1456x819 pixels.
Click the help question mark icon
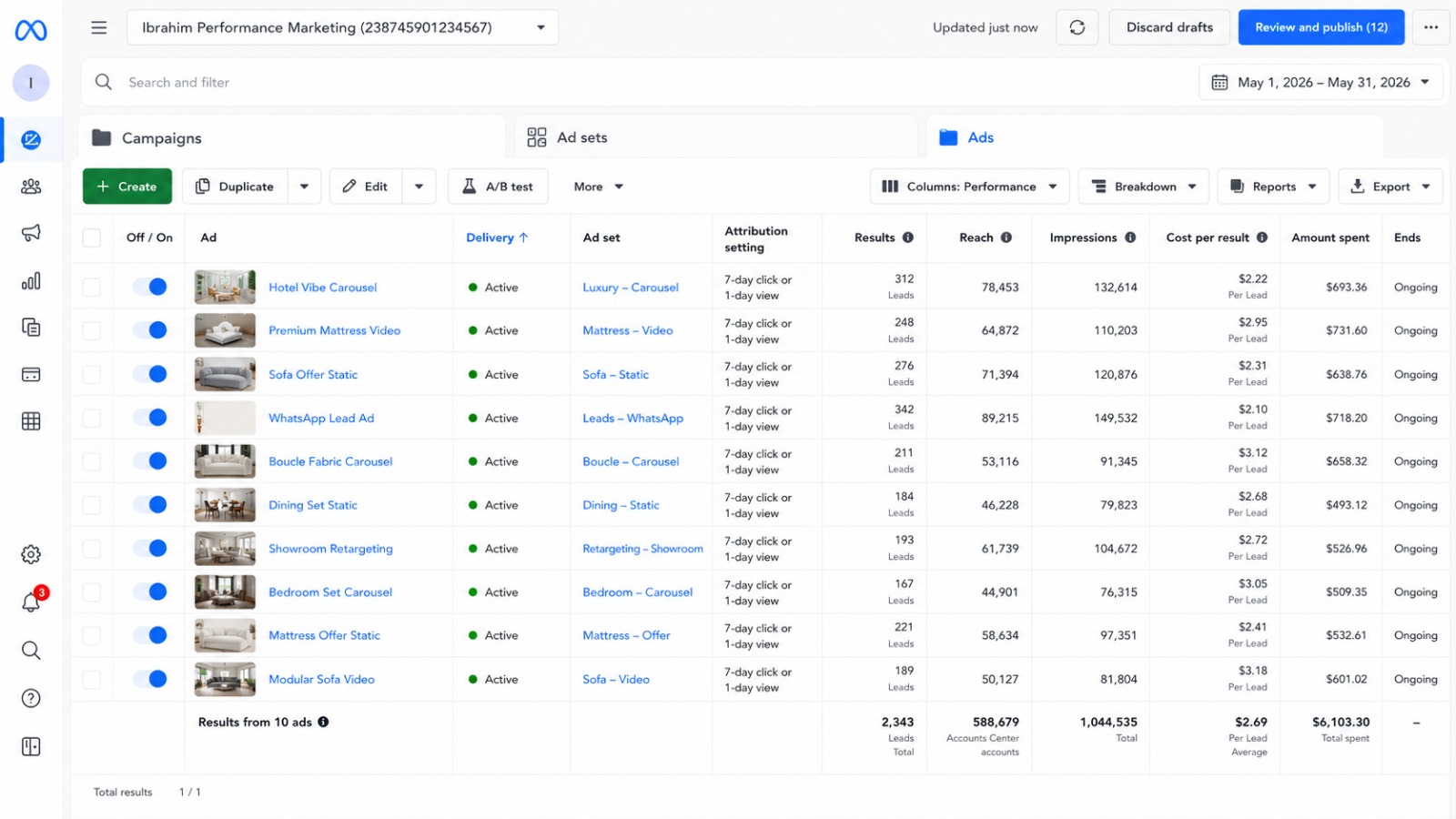(31, 698)
